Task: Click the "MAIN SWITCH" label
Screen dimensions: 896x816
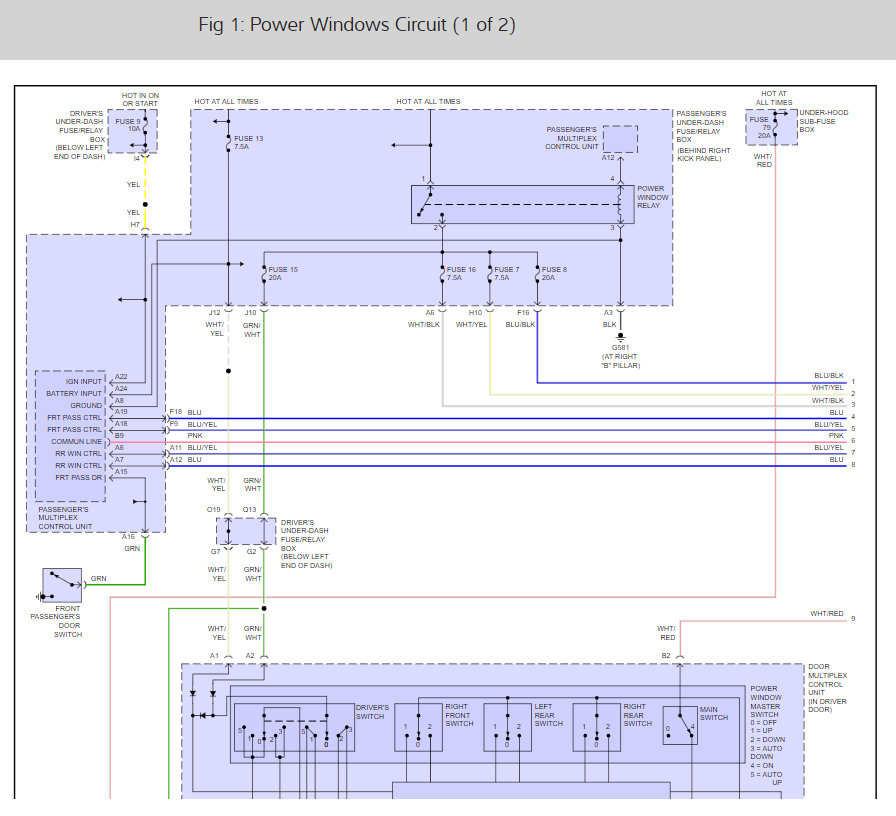Action: (714, 713)
